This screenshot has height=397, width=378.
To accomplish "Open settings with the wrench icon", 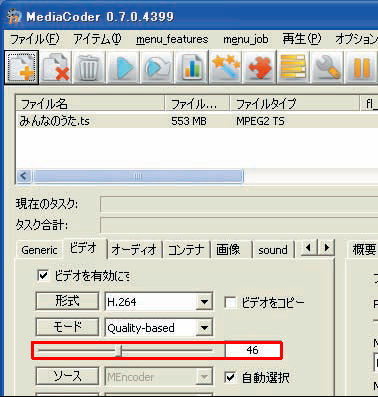I will point(328,68).
